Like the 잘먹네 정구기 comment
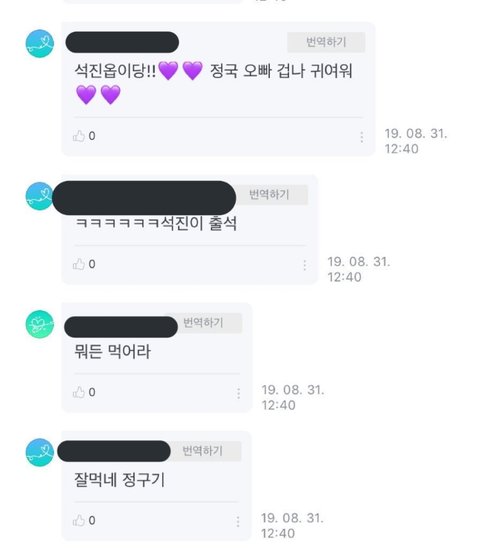The width and height of the screenshot is (480, 548). [79, 520]
